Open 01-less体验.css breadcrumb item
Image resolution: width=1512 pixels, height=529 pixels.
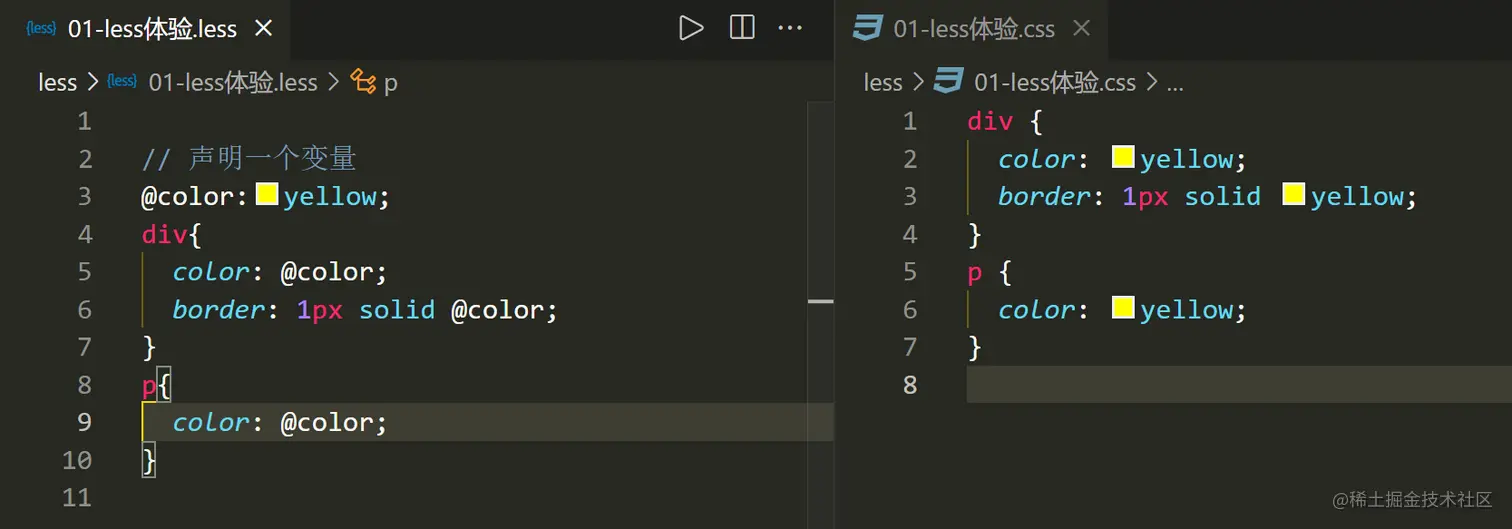(x=1055, y=83)
